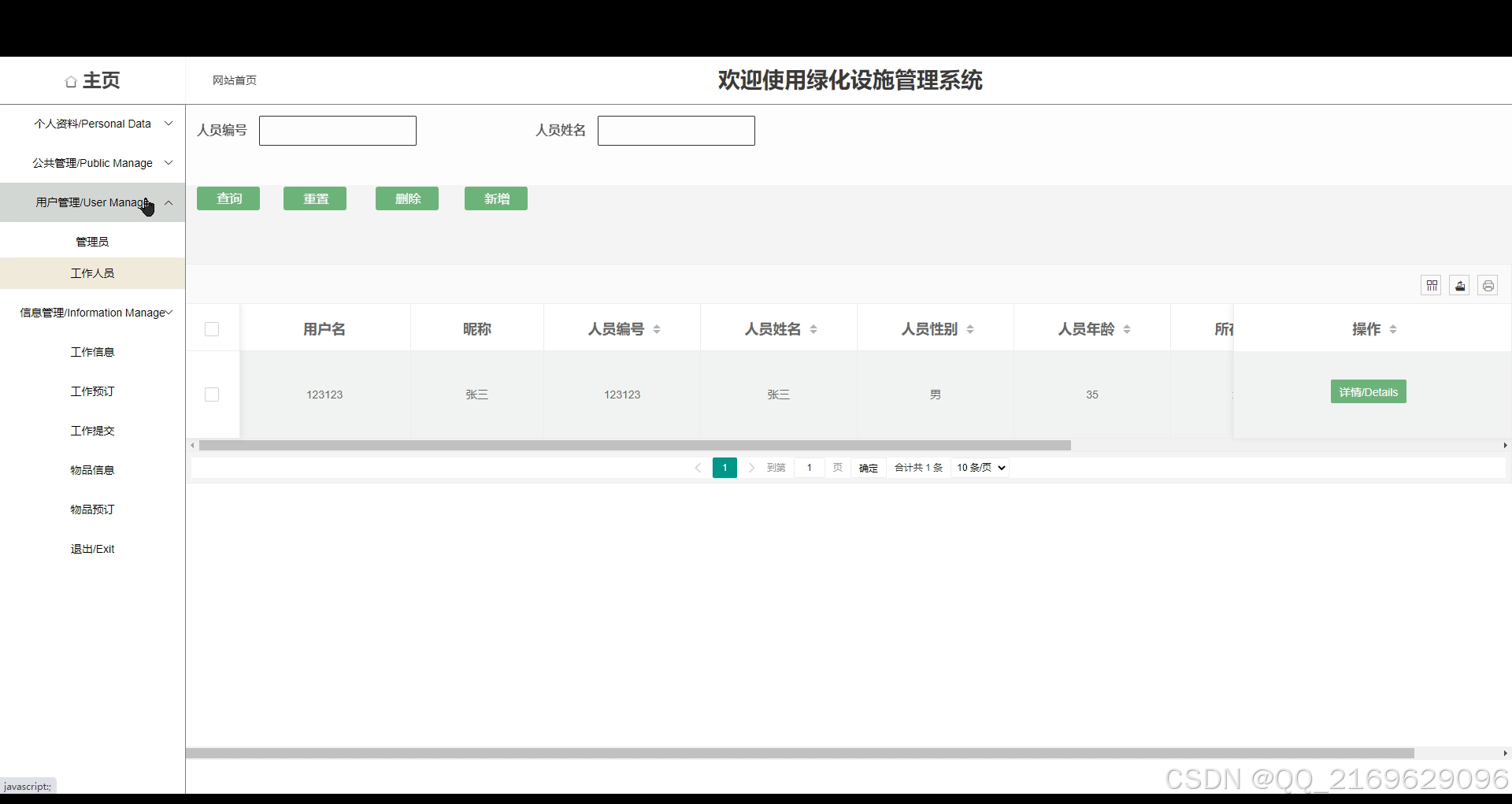This screenshot has width=1512, height=804.
Task: Focus the 人员姓名 search field
Action: 676,131
